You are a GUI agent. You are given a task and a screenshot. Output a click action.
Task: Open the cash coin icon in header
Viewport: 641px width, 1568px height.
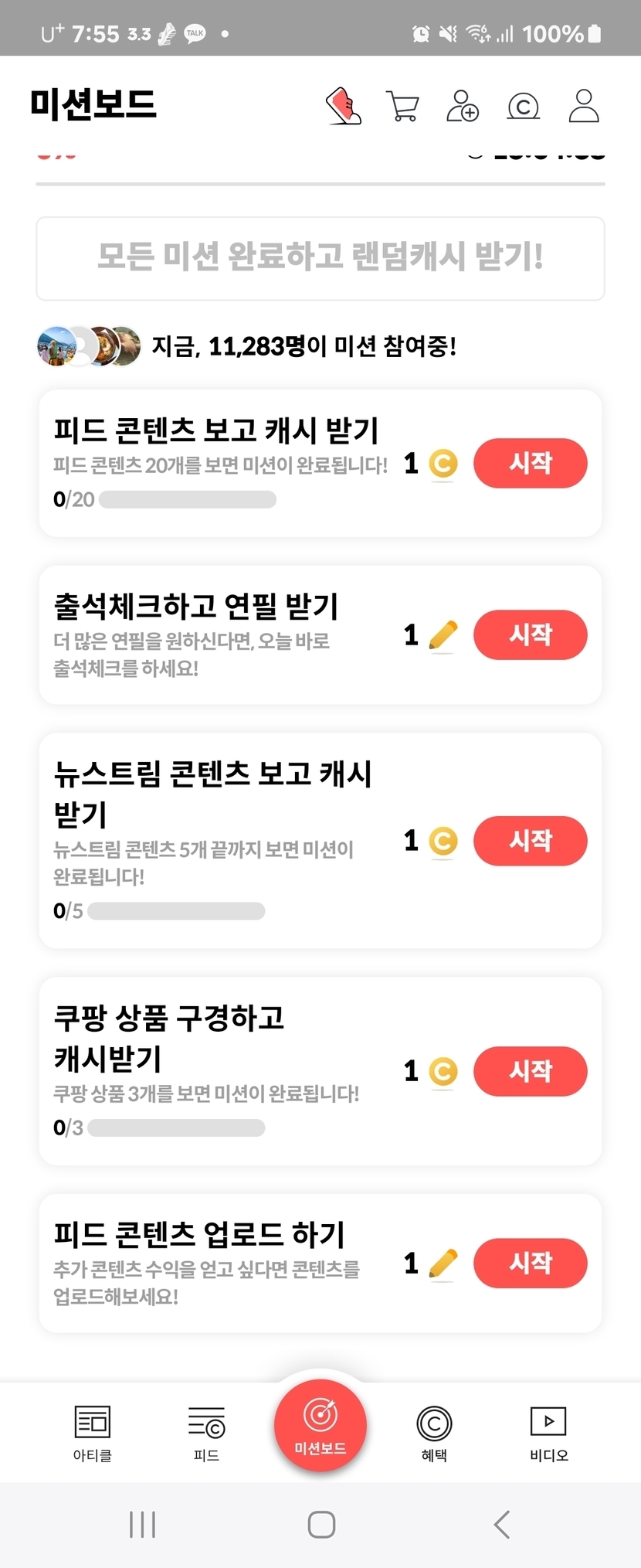point(523,107)
